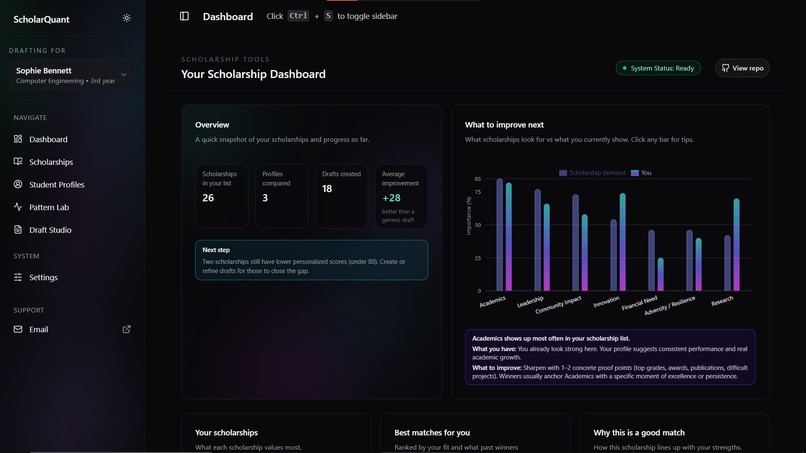Viewport: 806px width, 453px height.
Task: Click the Academics You bar in chart
Action: coord(508,237)
